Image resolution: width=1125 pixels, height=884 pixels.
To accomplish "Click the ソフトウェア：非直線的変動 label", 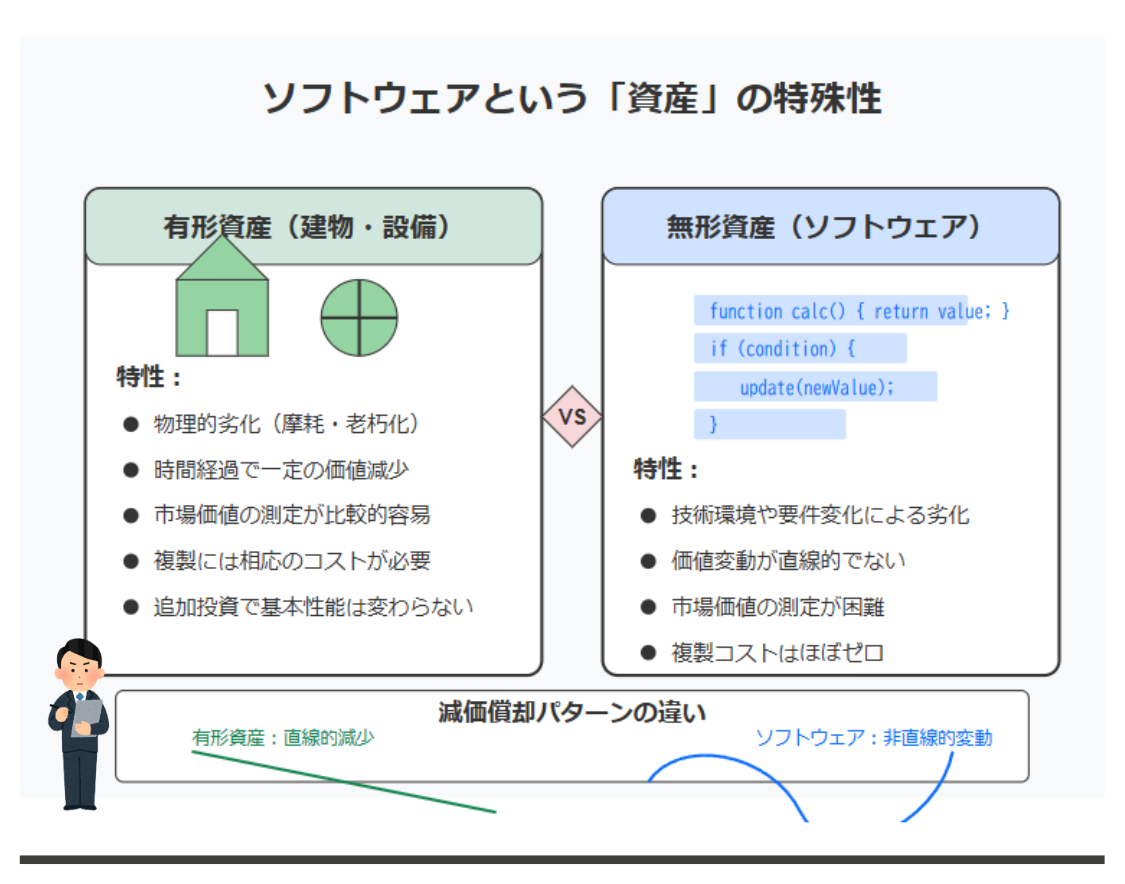I will pos(874,738).
